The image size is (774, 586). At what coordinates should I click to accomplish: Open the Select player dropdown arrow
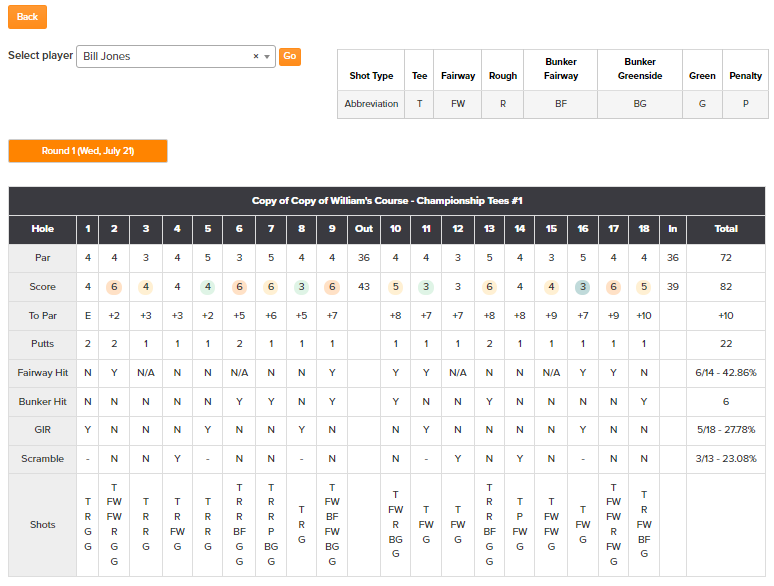pyautogui.click(x=267, y=56)
